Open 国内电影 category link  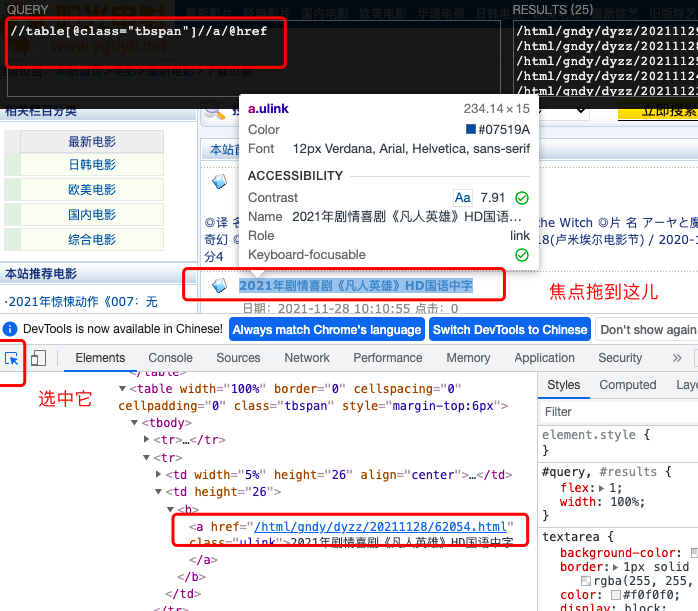tap(92, 214)
